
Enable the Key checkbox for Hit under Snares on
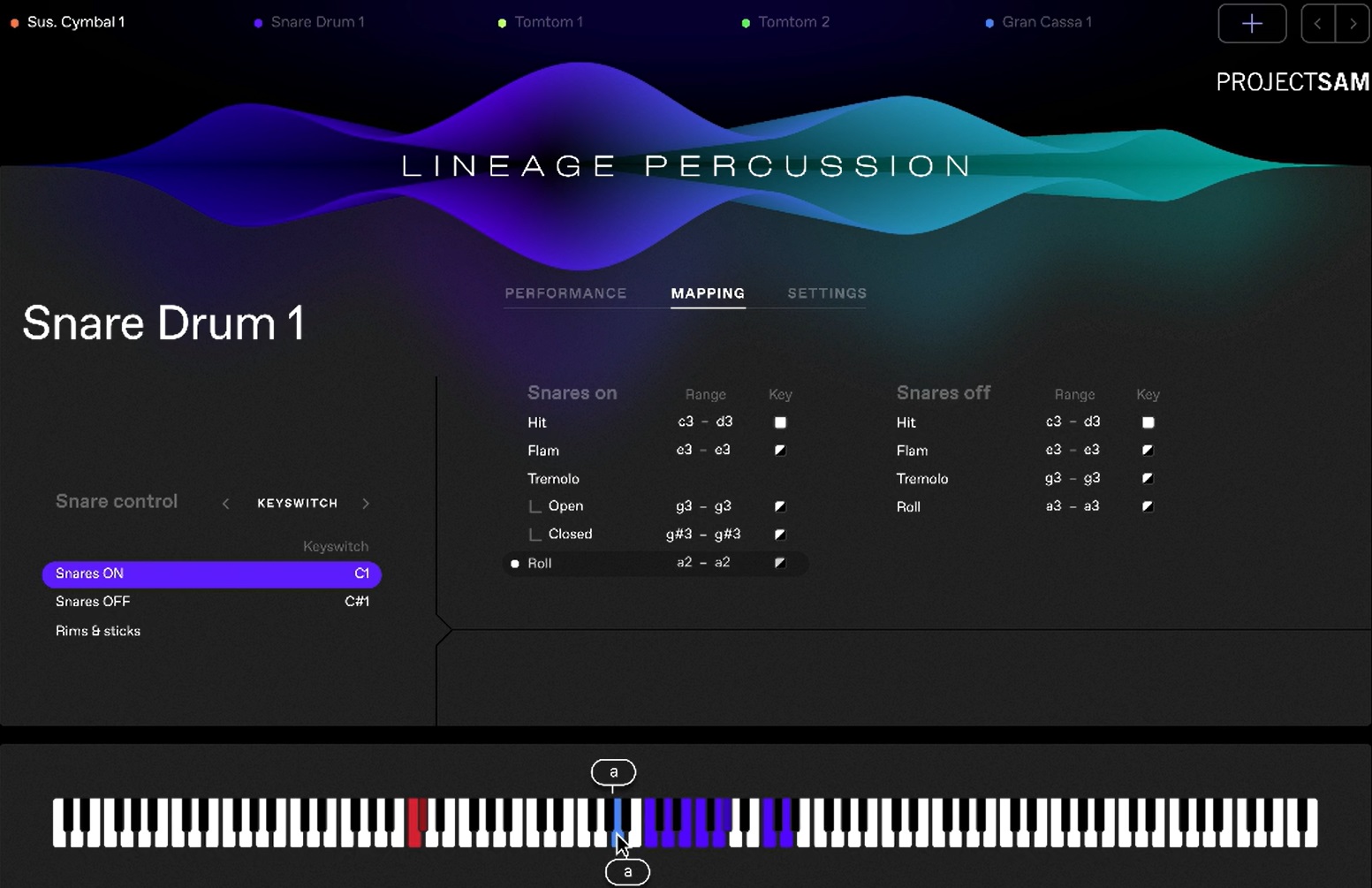[780, 422]
